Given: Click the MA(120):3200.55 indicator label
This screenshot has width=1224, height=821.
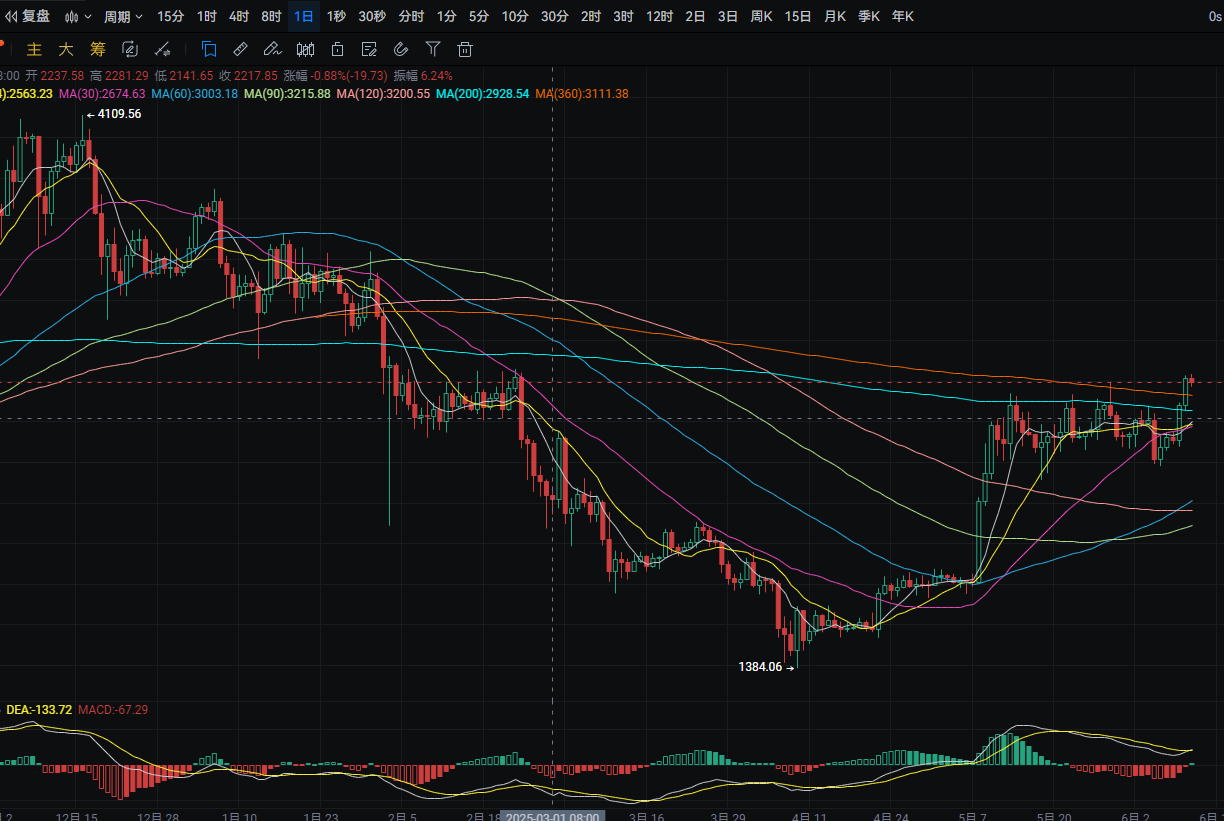Looking at the screenshot, I should [383, 93].
